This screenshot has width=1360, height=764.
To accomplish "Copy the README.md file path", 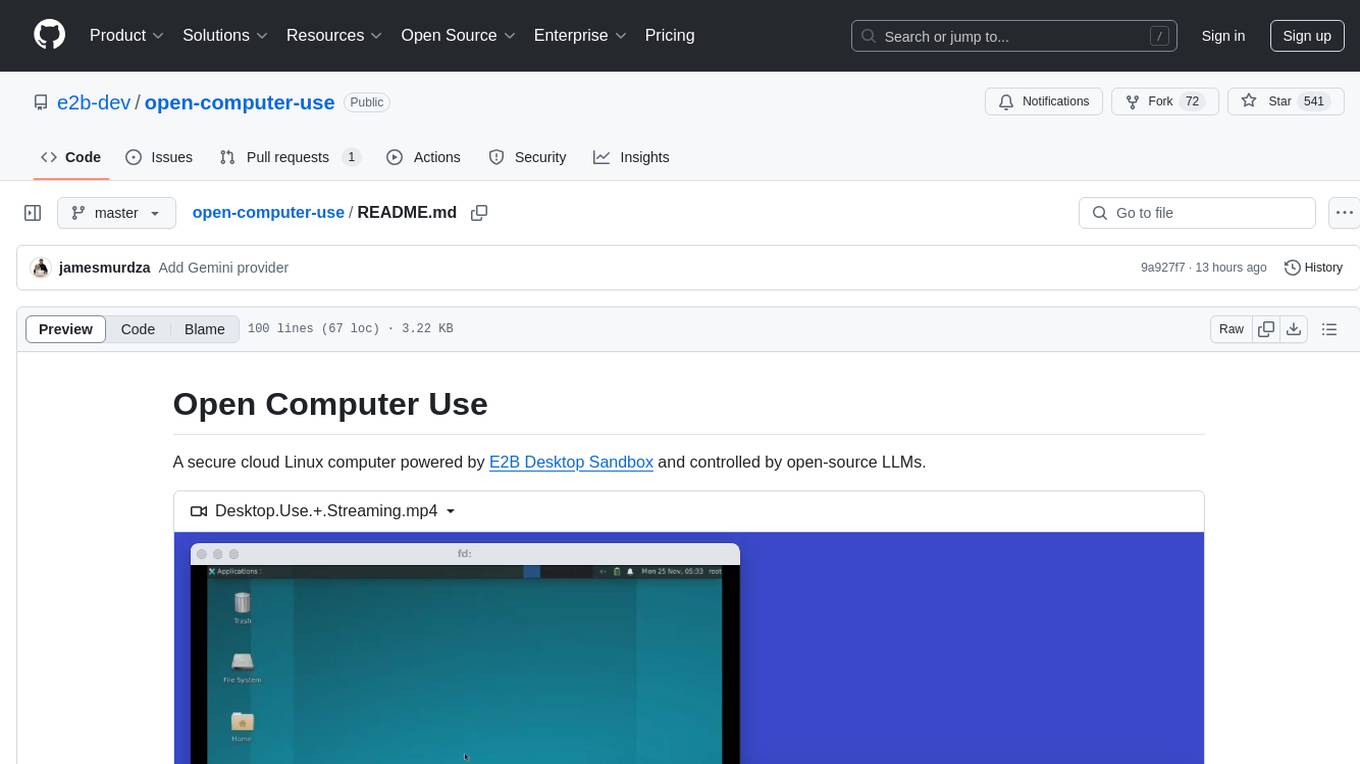I will point(479,213).
